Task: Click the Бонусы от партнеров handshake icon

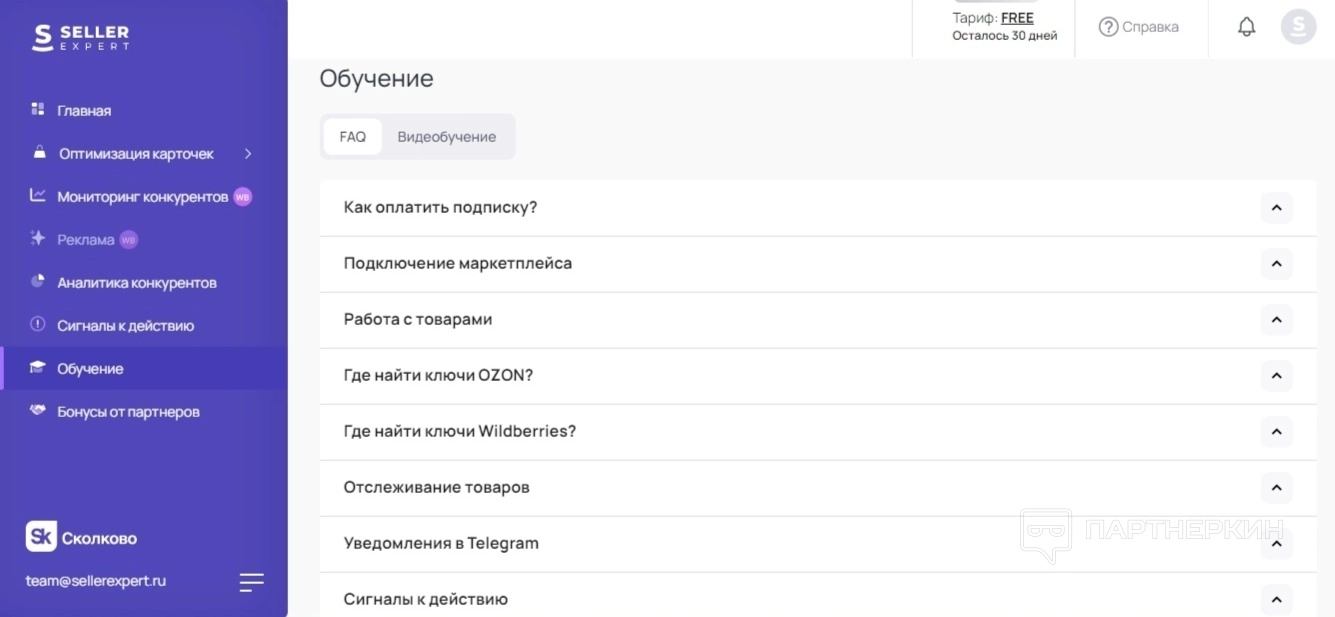Action: click(38, 411)
